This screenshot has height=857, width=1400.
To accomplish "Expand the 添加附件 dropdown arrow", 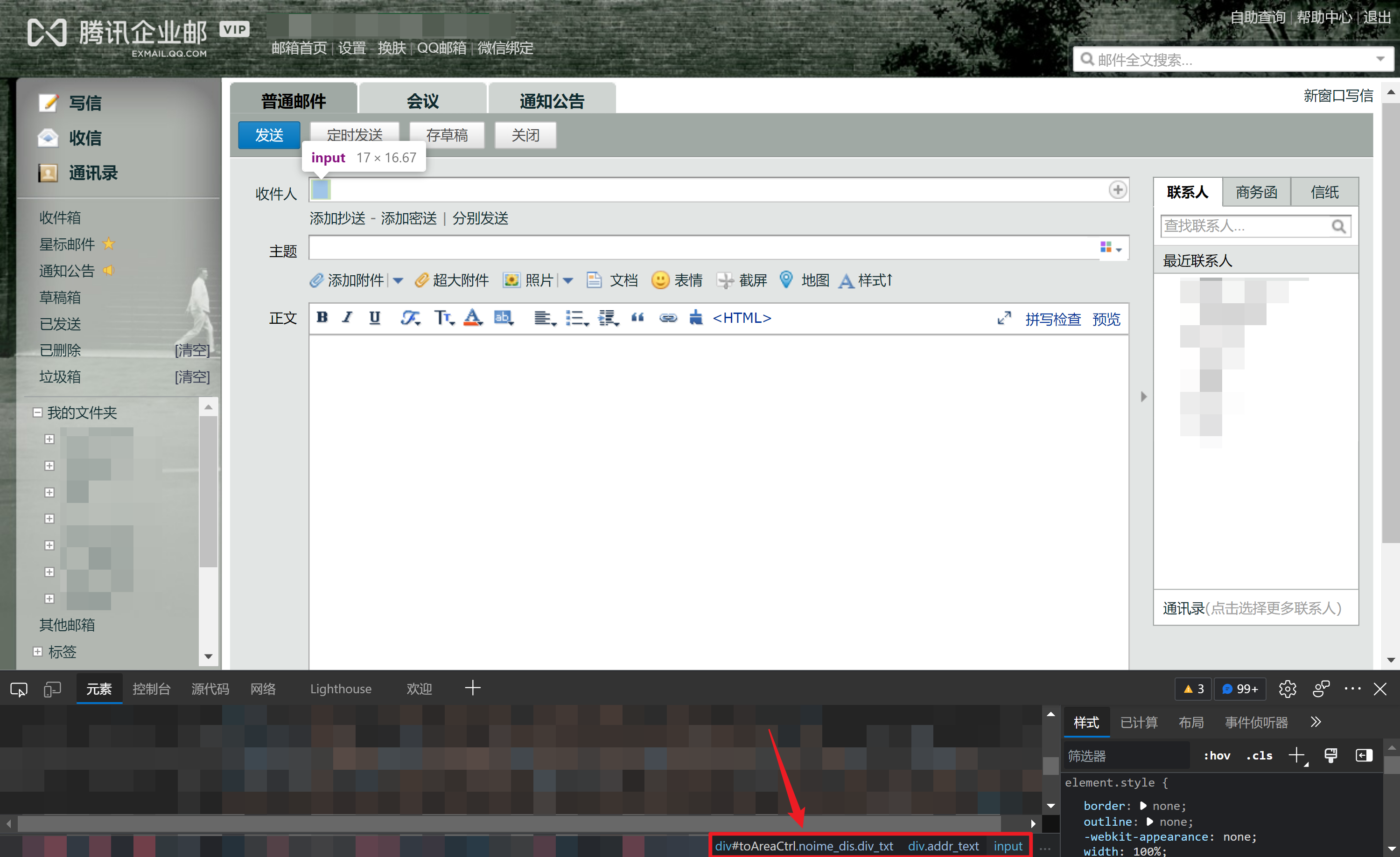I will 398,280.
